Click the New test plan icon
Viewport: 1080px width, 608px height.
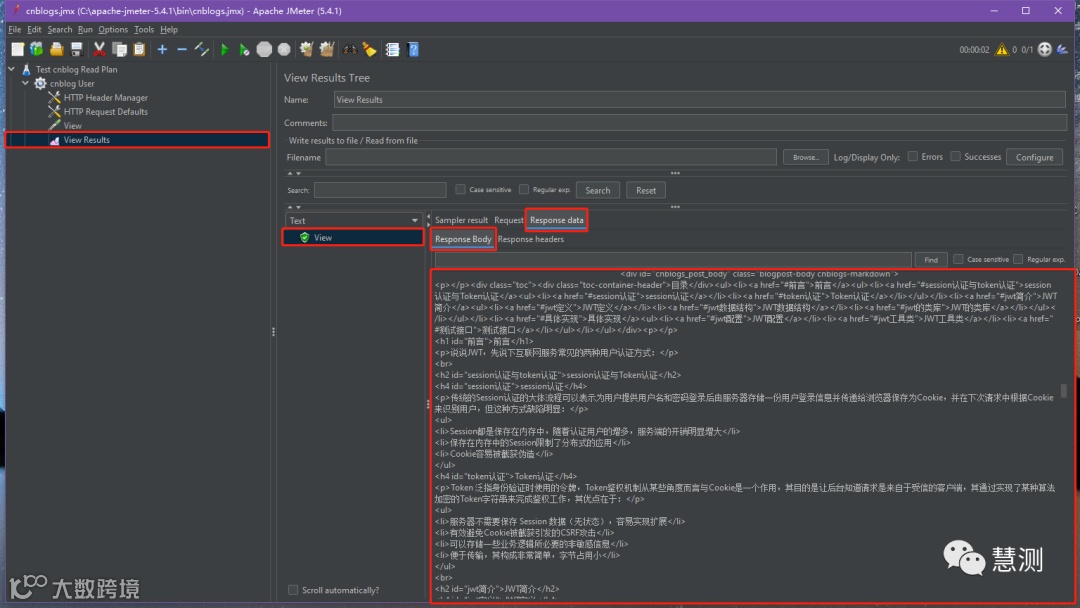click(18, 49)
